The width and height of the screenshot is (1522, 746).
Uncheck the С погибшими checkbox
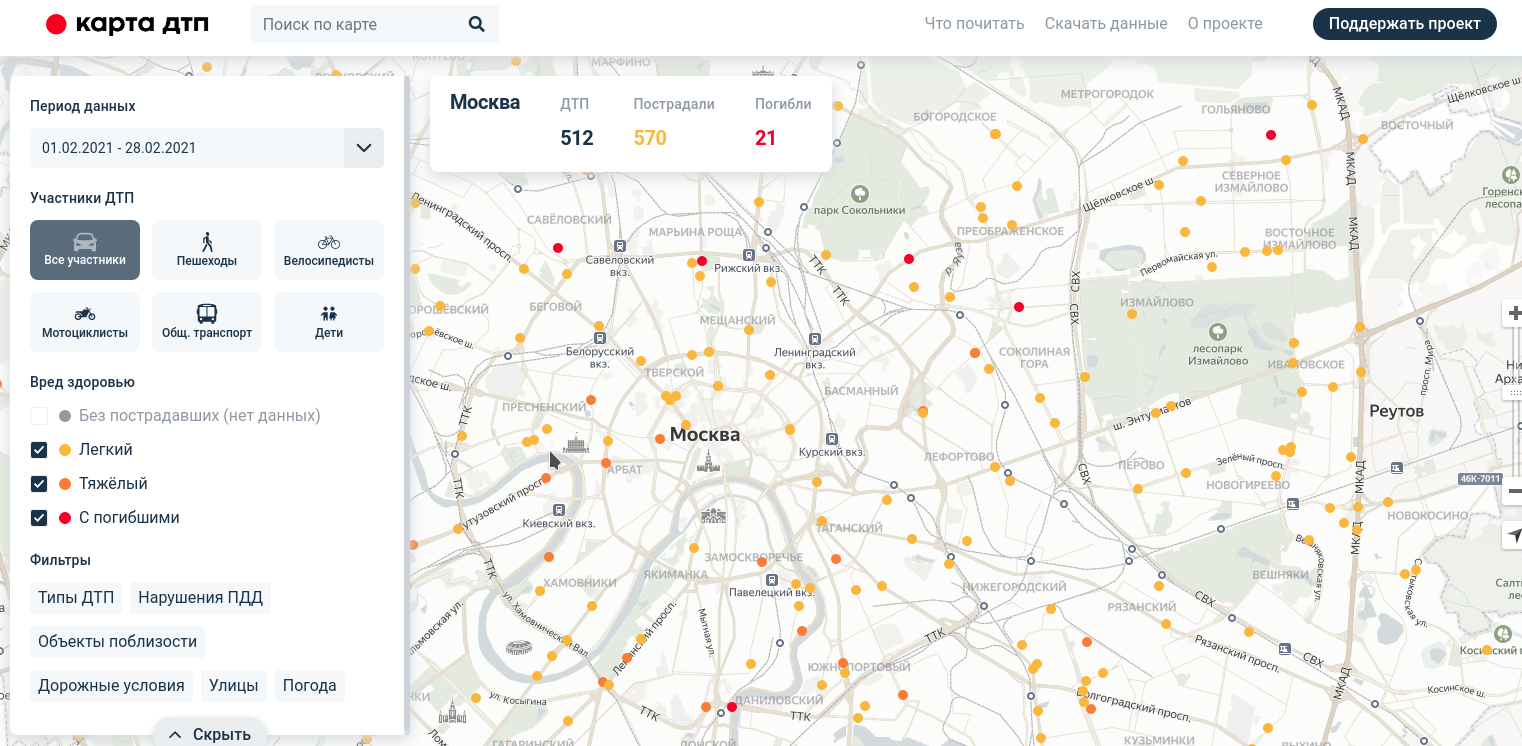click(39, 518)
